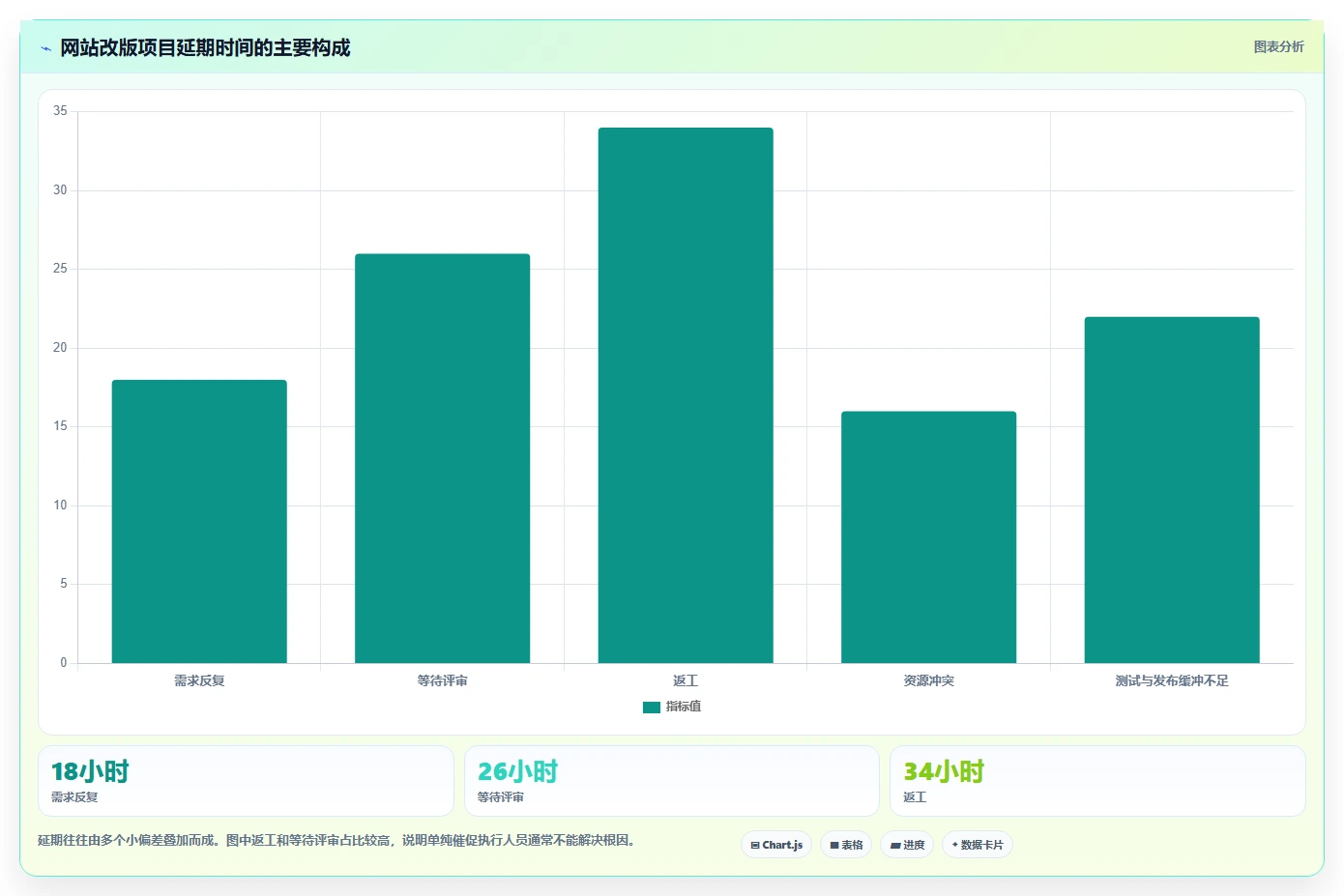Click the 需求反复 bar in chart
The width and height of the screenshot is (1344, 896).
coord(199,522)
